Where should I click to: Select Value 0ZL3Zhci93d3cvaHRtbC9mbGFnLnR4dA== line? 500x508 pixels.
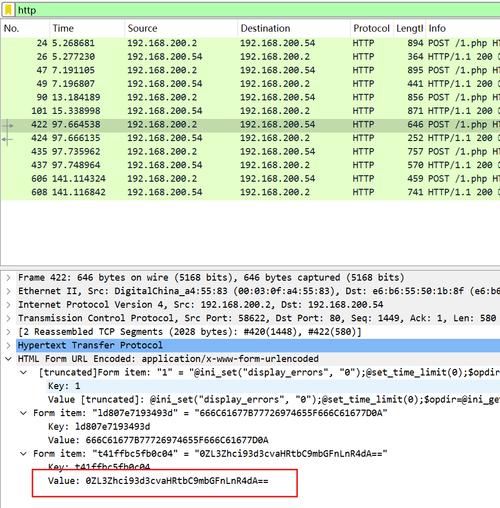pyautogui.click(x=158, y=481)
